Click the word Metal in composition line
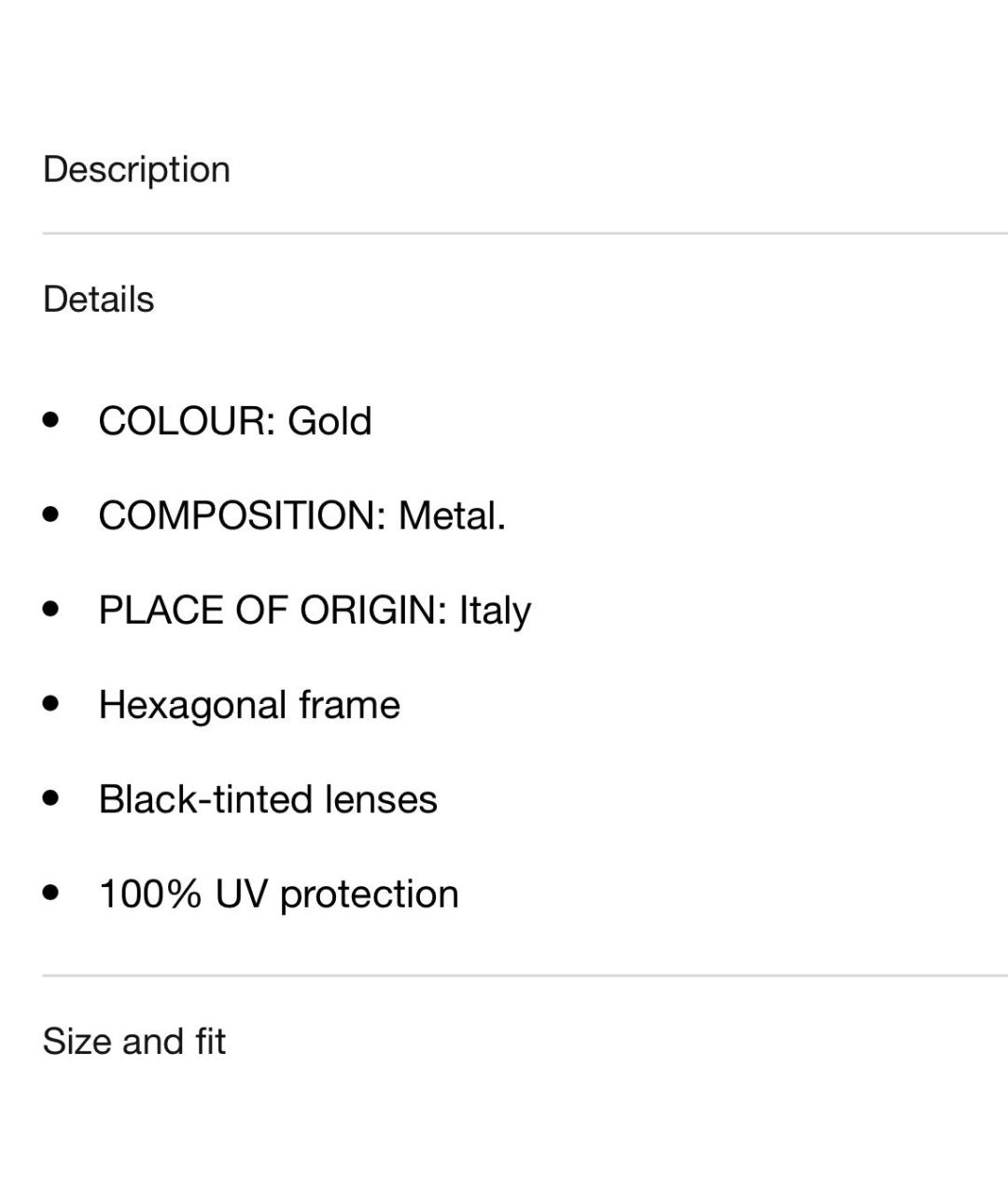This screenshot has width=1008, height=1195. 452,515
